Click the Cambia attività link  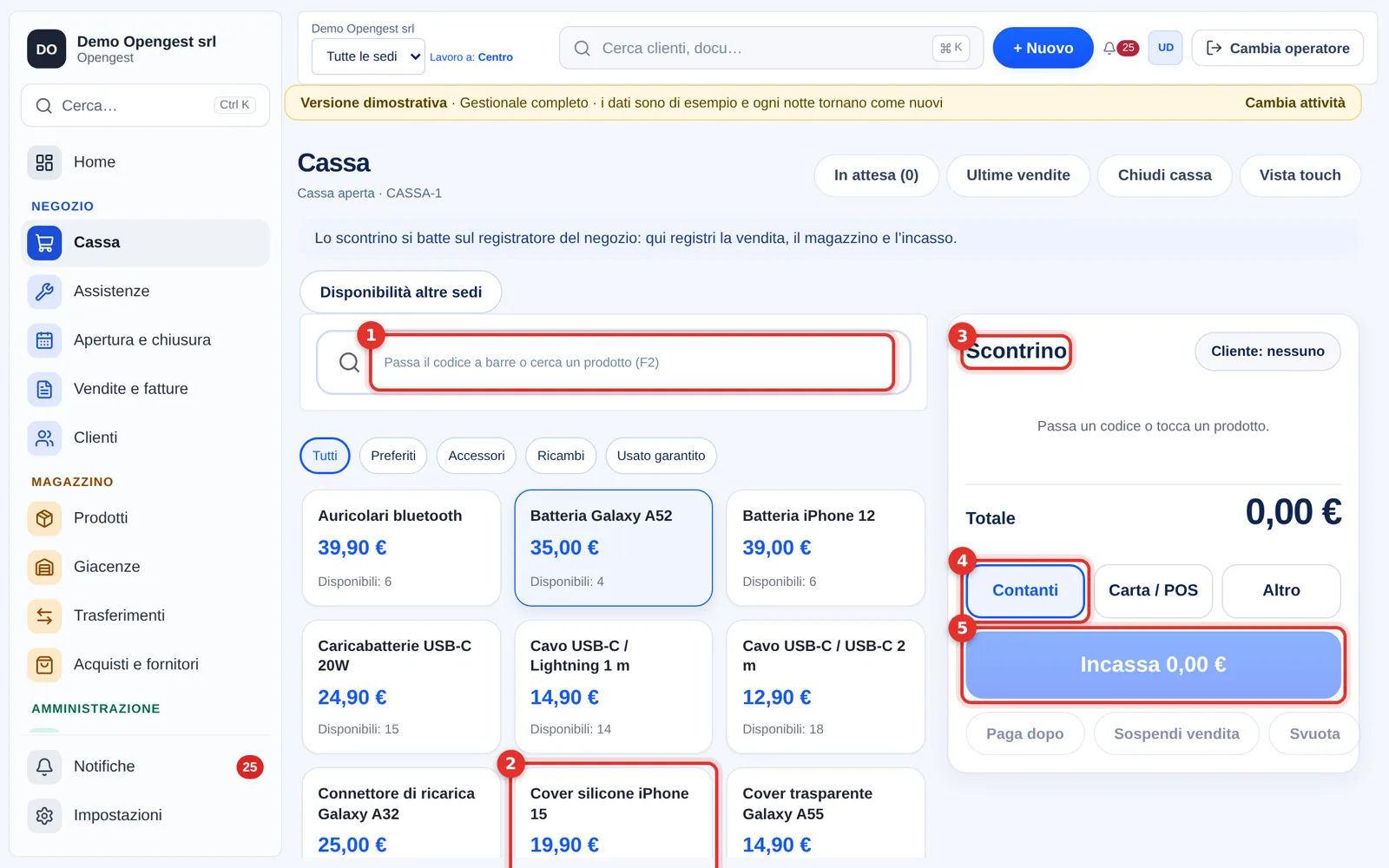pyautogui.click(x=1295, y=102)
